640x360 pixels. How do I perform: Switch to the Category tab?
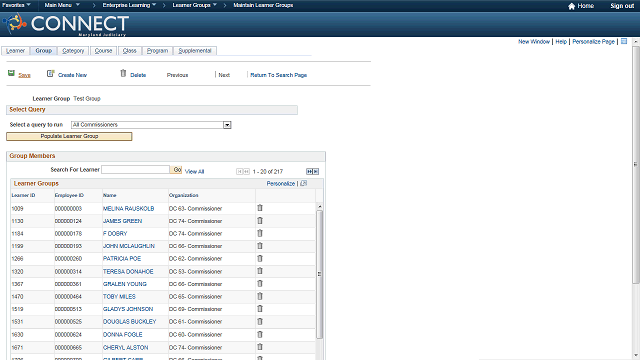(73, 51)
